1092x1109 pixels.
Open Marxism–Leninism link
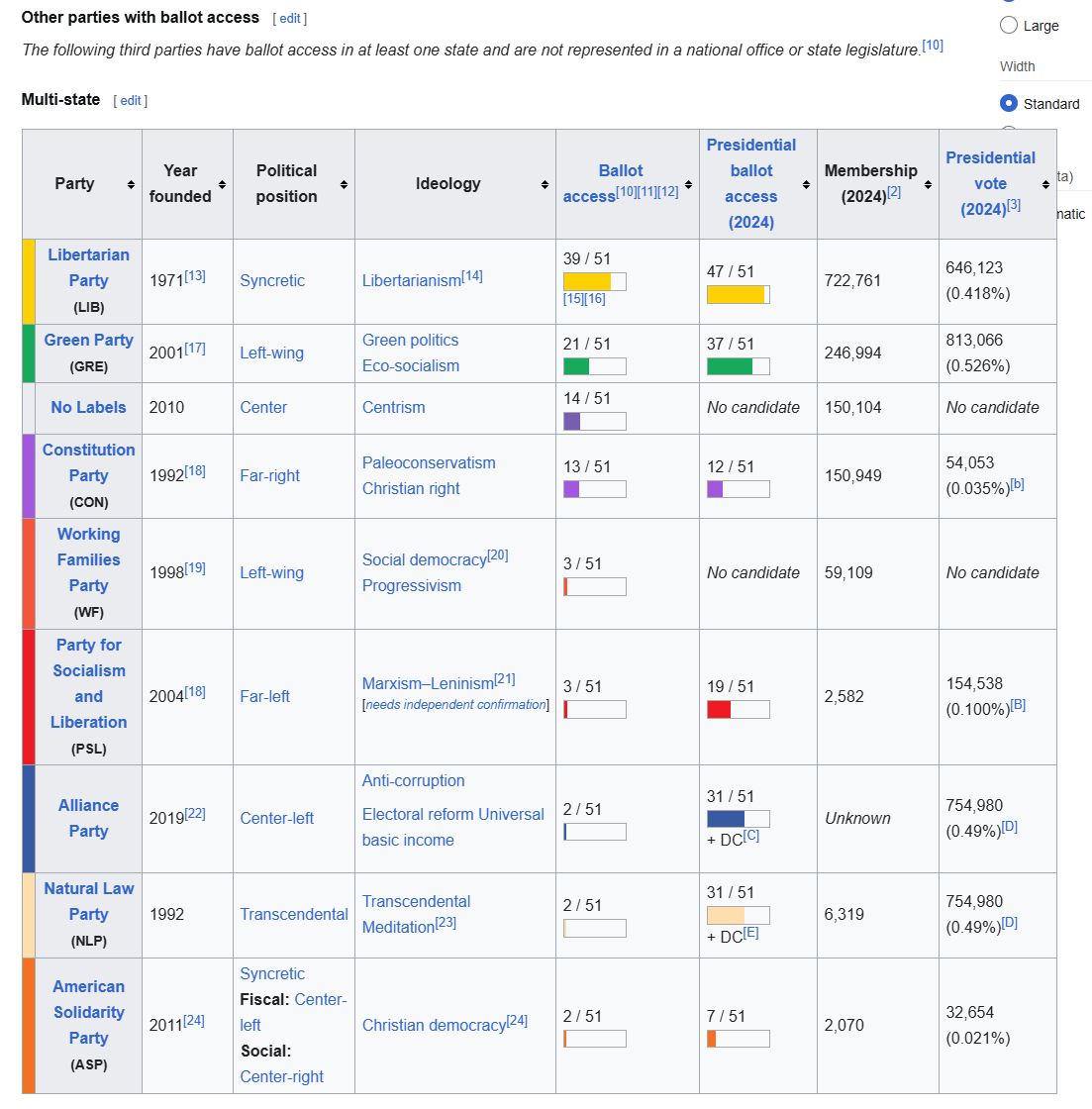428,684
